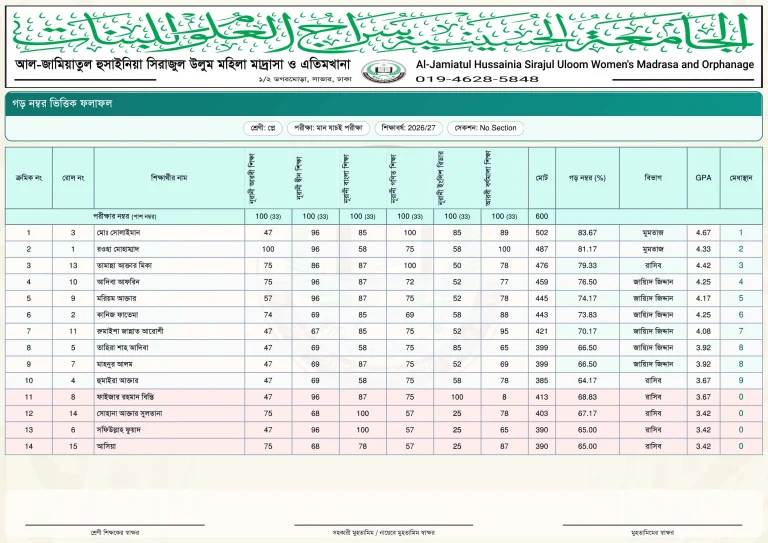Click the student name 'কানিজ ফাতেমা'
This screenshot has width=768, height=543.
[118, 315]
